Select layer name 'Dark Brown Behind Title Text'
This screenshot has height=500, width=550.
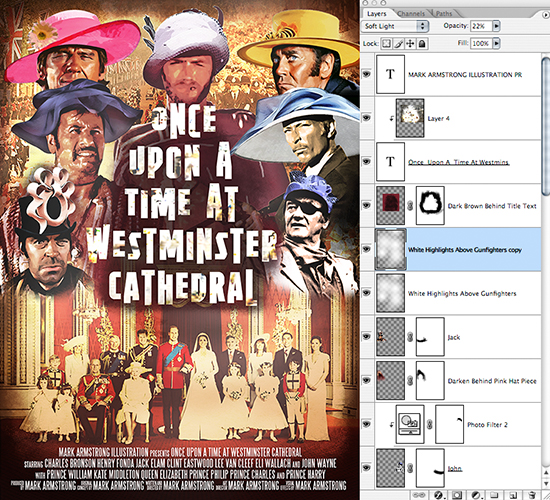(492, 206)
